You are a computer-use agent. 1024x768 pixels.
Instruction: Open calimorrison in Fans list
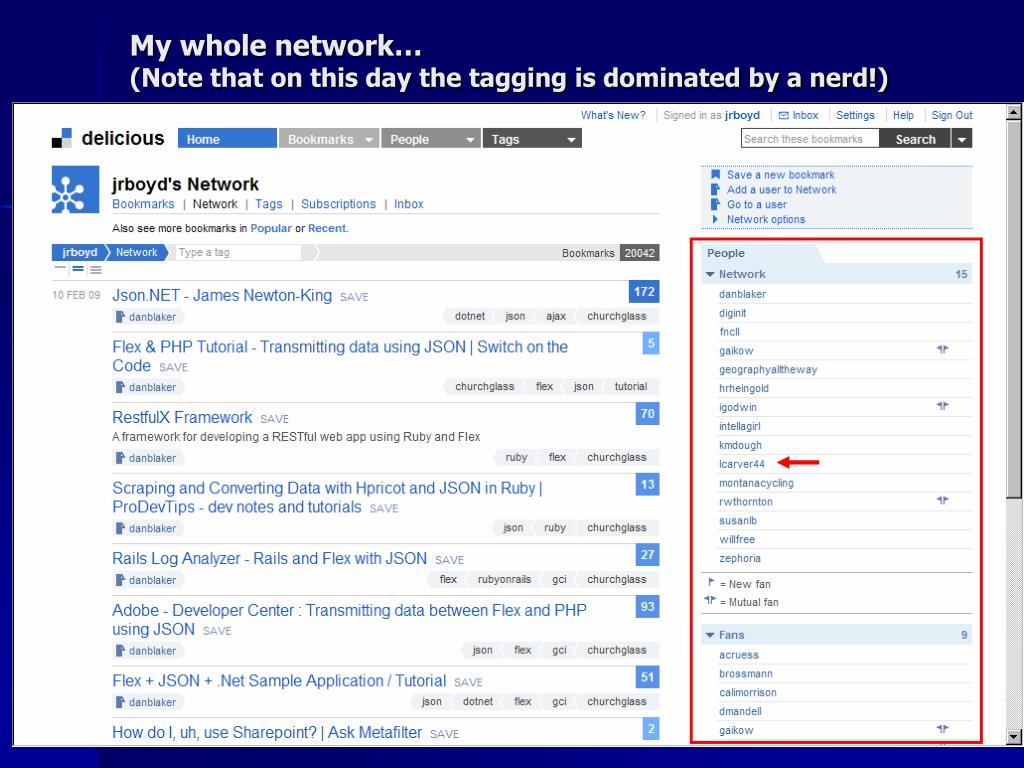(748, 692)
